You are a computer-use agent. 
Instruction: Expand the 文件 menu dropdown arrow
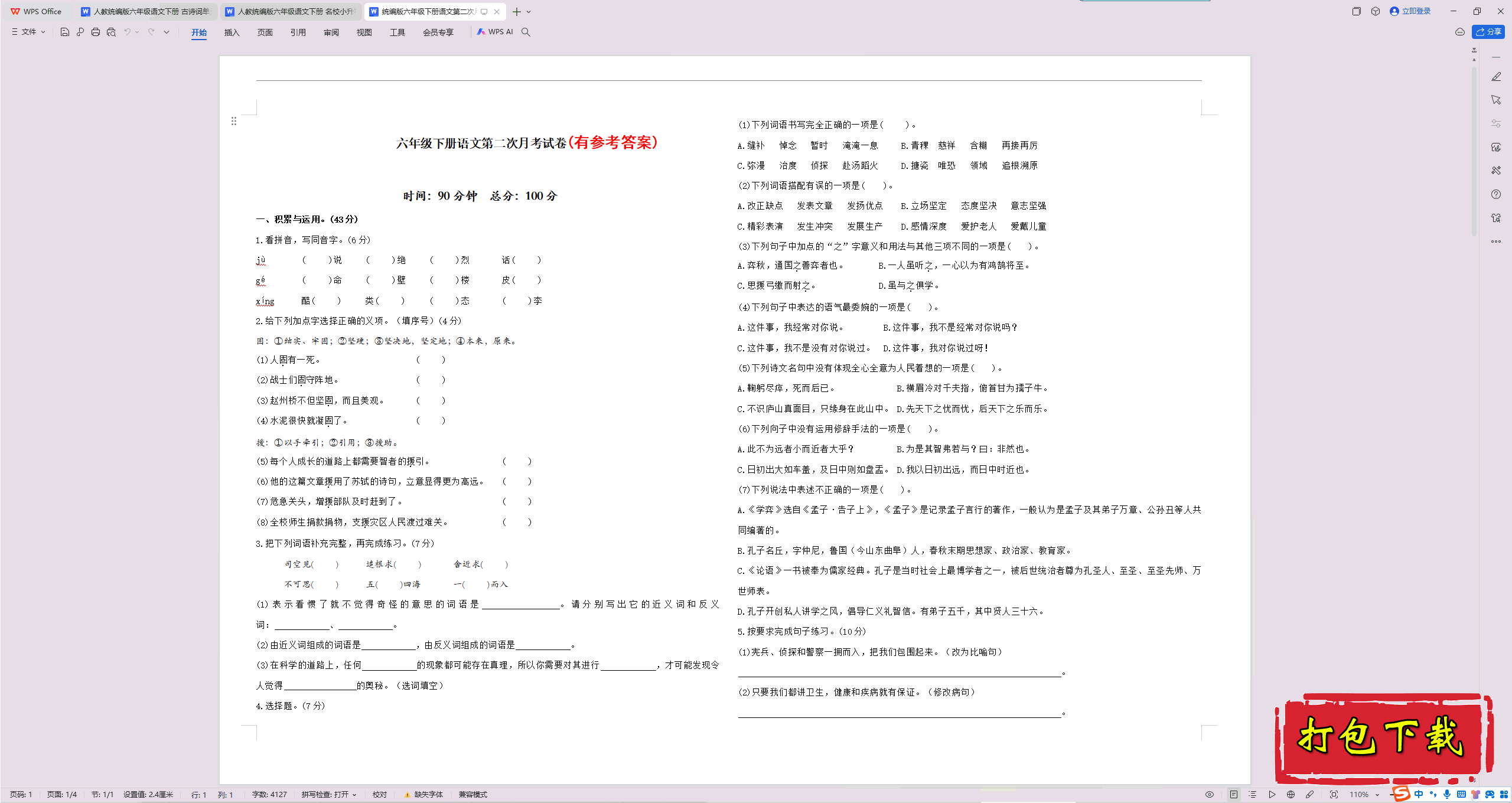(43, 32)
